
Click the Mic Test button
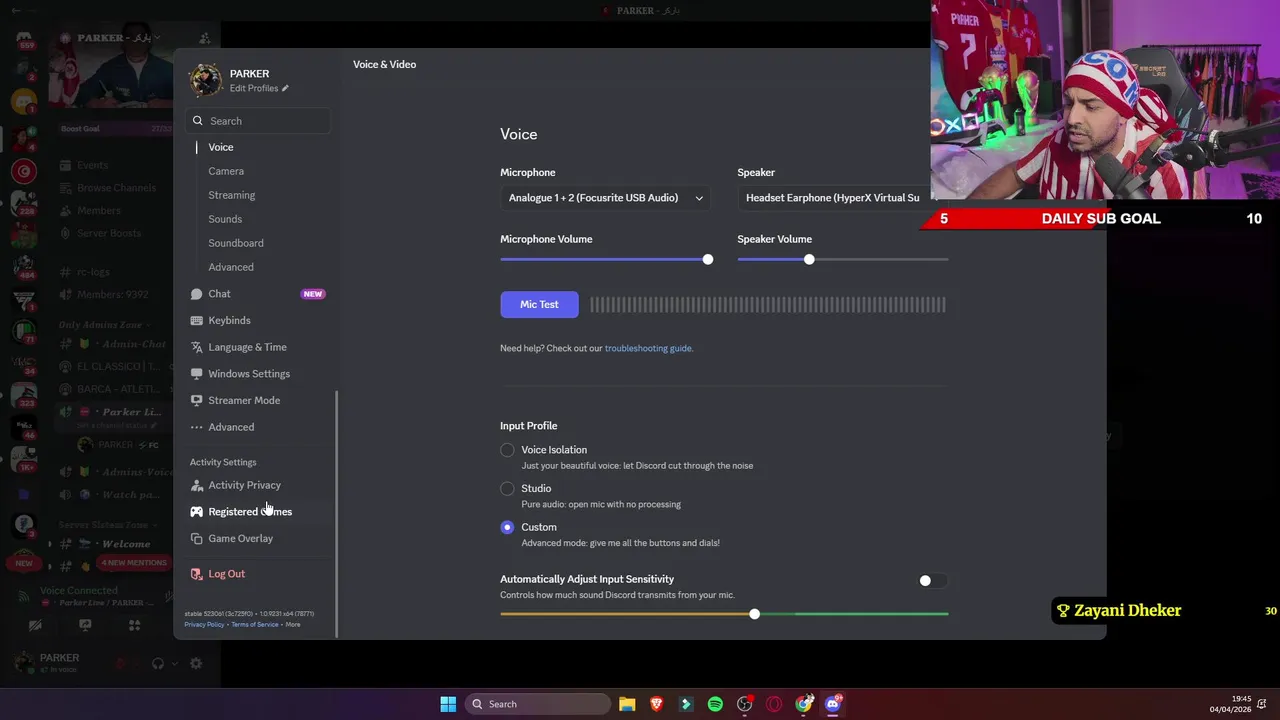pos(539,304)
